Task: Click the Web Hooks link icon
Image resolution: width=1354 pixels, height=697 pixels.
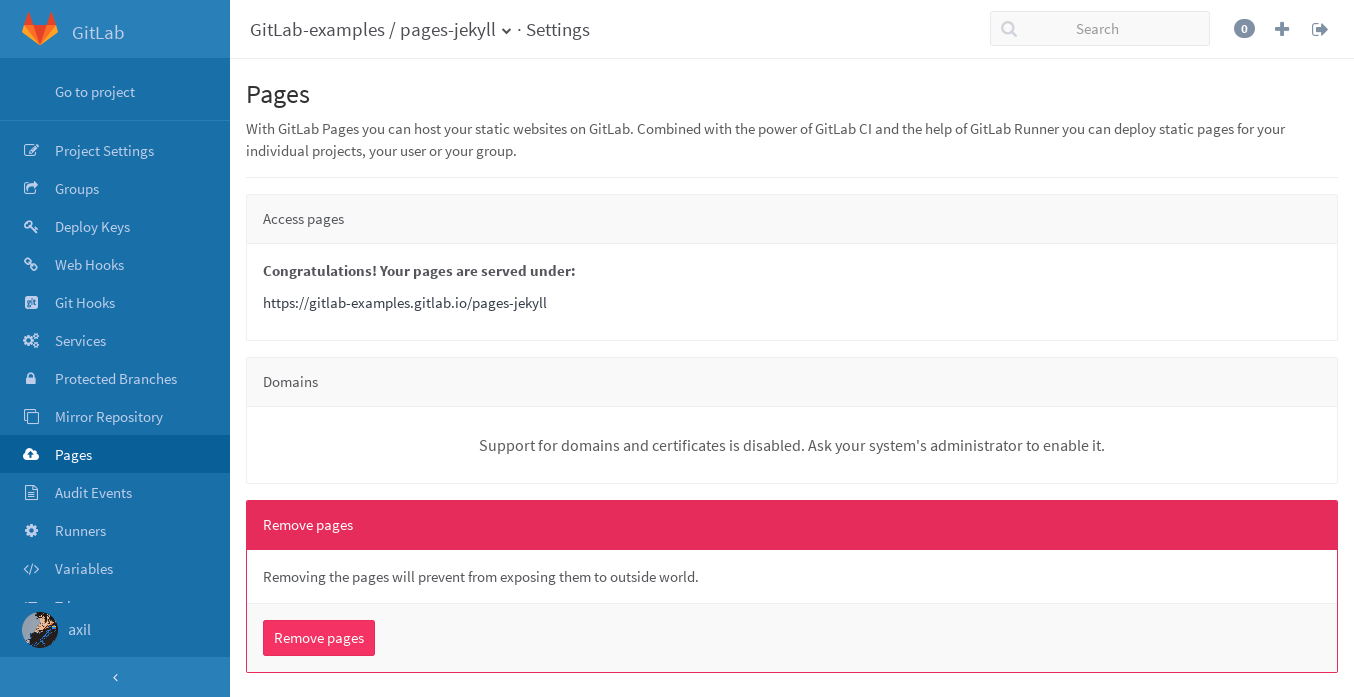Action: [31, 265]
